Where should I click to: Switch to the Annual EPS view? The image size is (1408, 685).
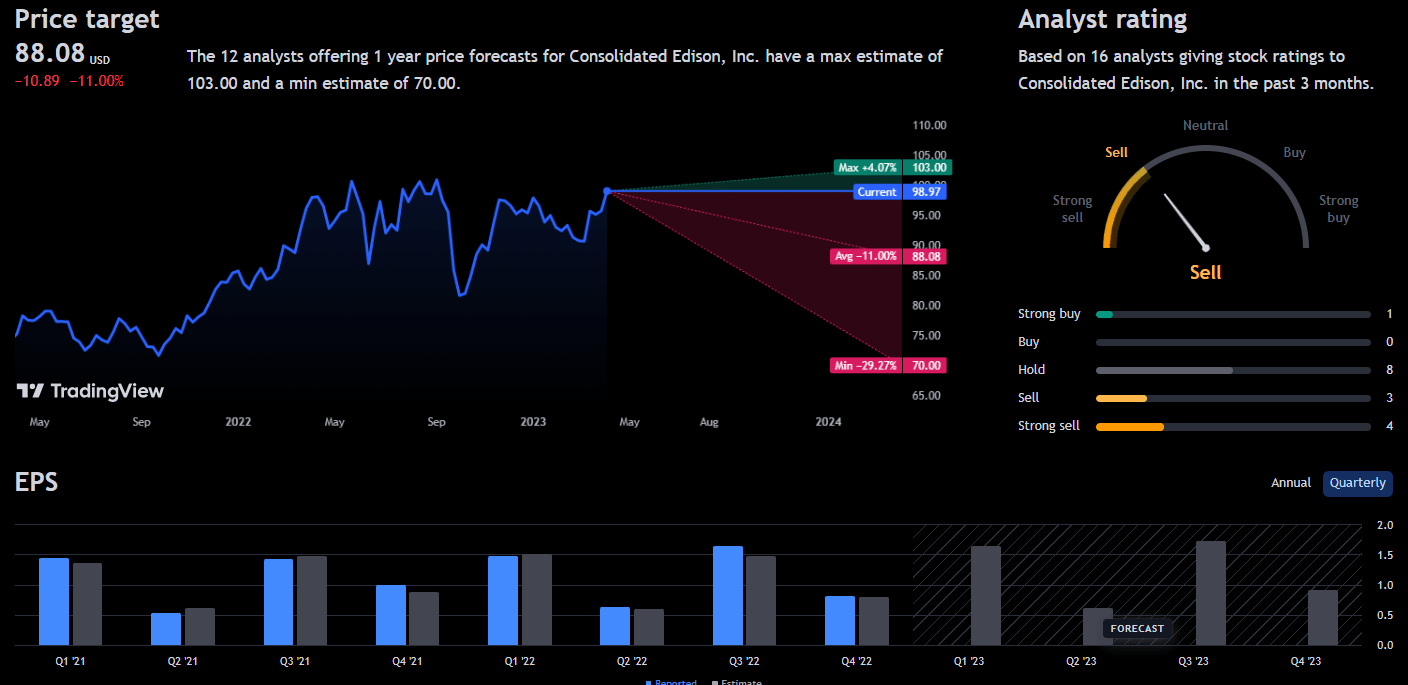pyautogui.click(x=1291, y=483)
